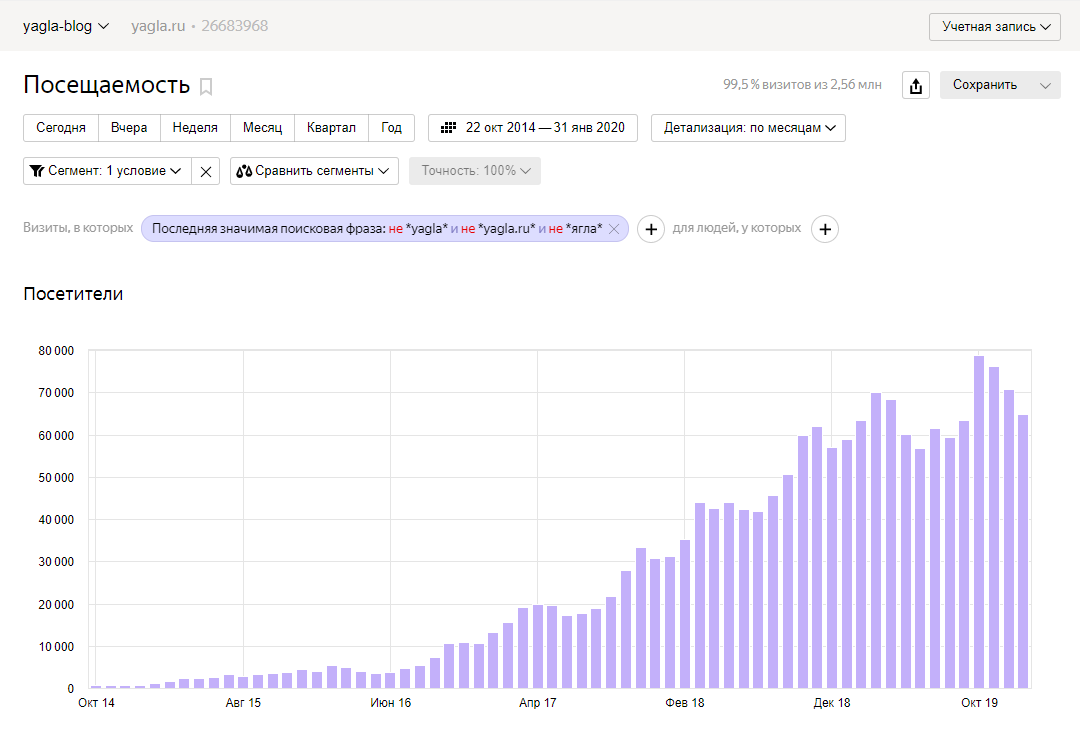Choose the Год period tab
The image size is (1080, 744).
click(x=391, y=128)
